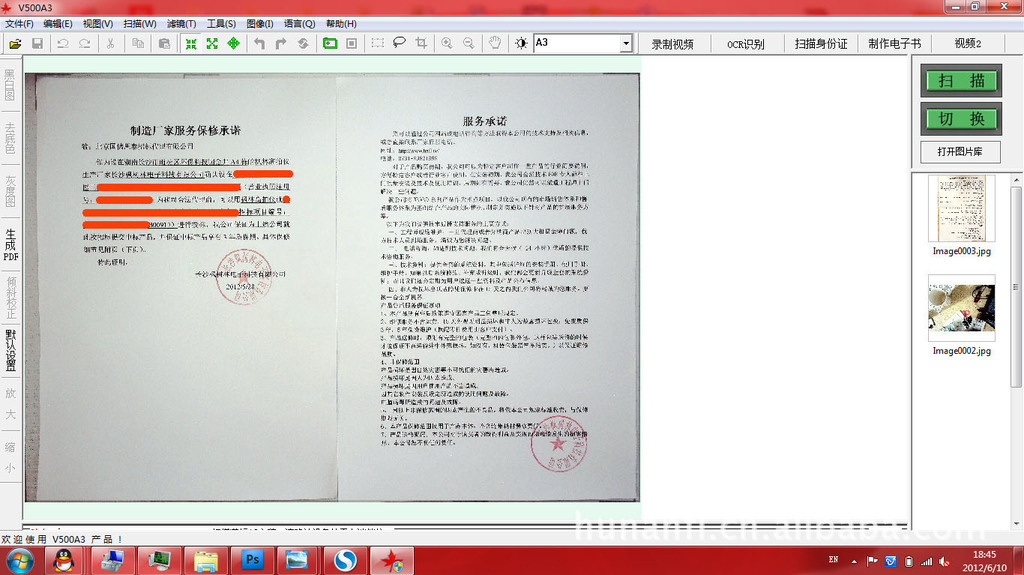Open the A3 paper size dropdown
This screenshot has width=1024, height=575.
[x=626, y=44]
